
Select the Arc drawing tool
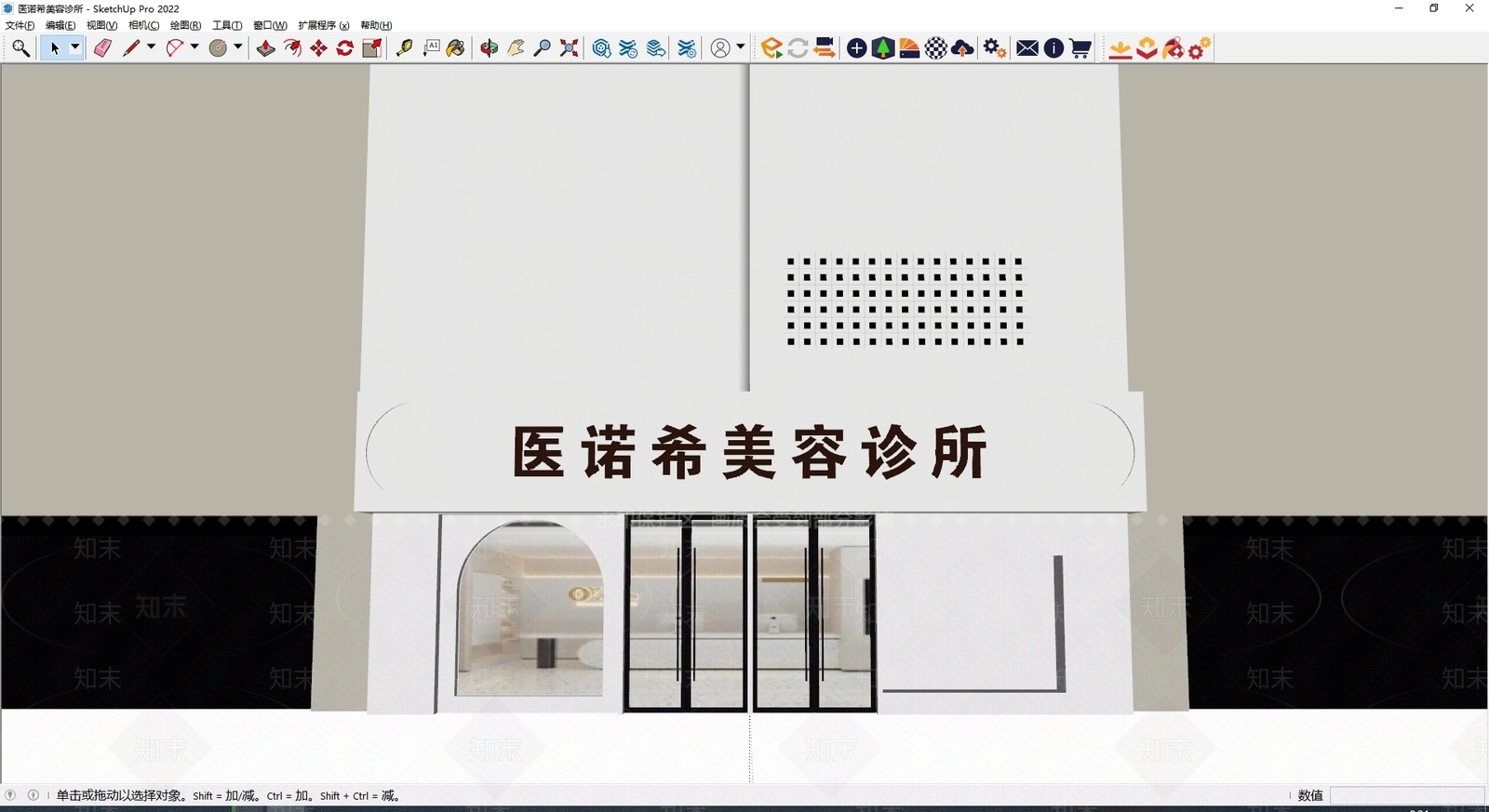click(x=174, y=48)
